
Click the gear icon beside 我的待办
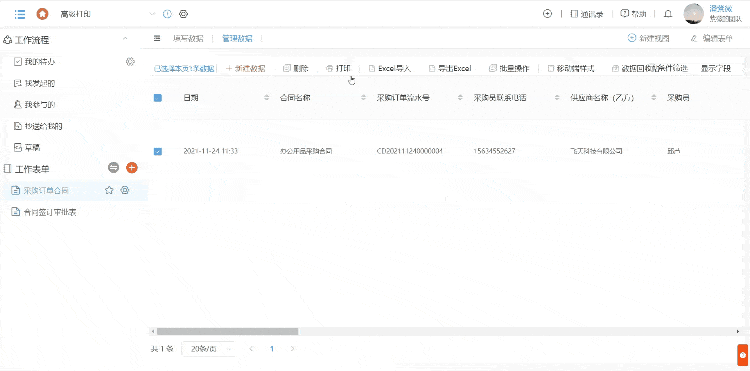click(130, 62)
